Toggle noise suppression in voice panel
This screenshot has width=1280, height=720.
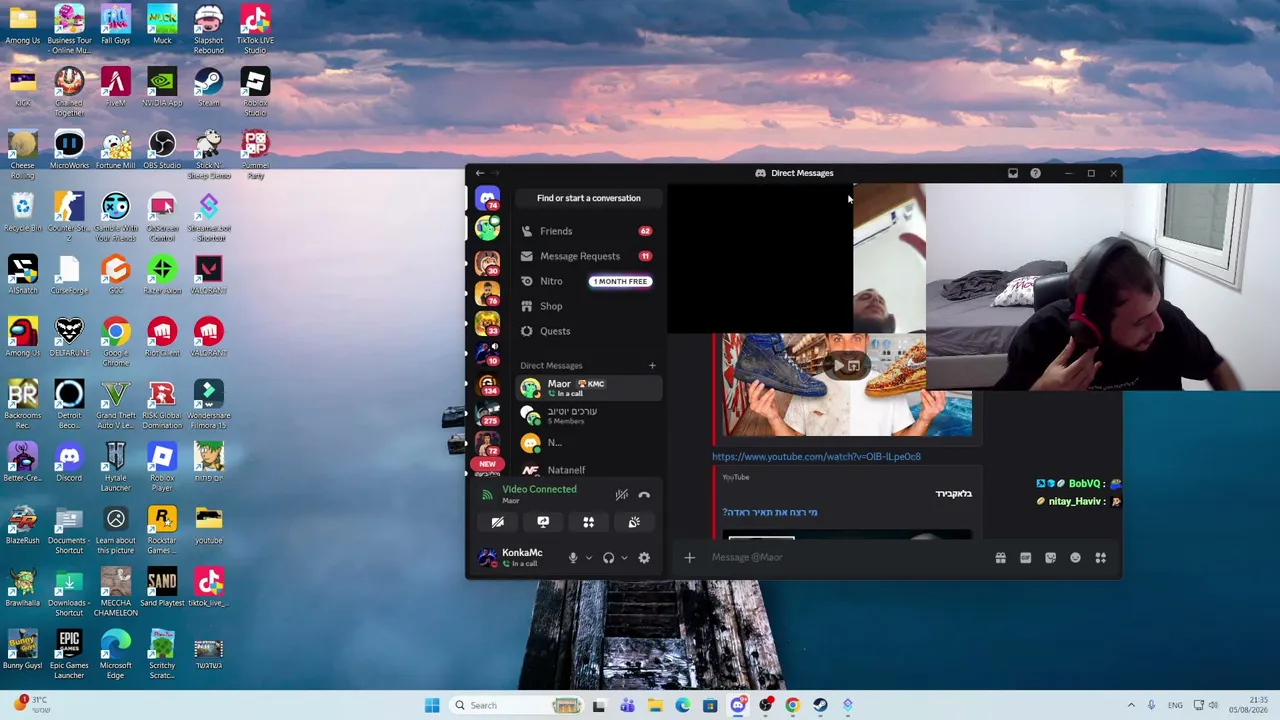click(621, 495)
